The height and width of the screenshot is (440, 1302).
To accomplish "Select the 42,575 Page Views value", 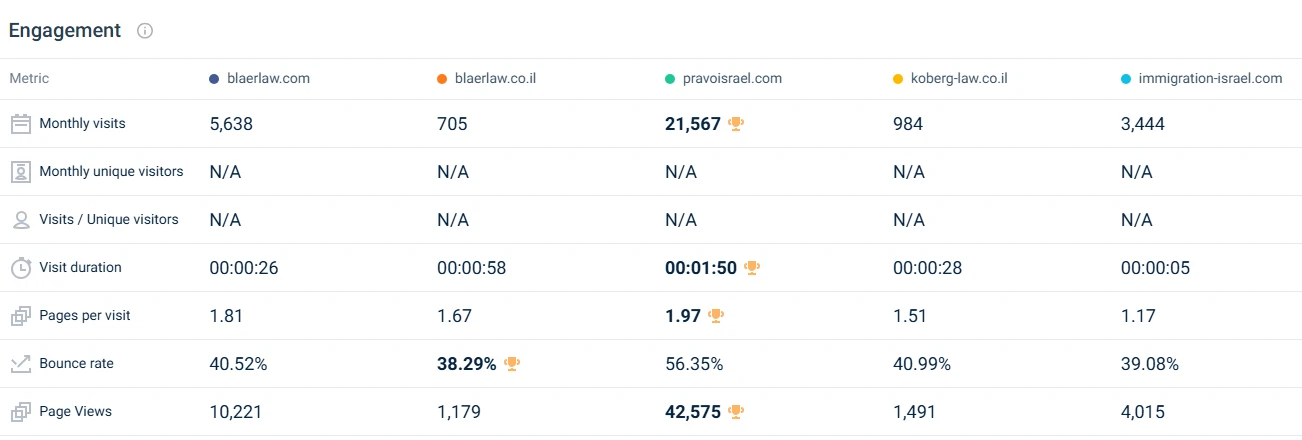I will click(693, 412).
